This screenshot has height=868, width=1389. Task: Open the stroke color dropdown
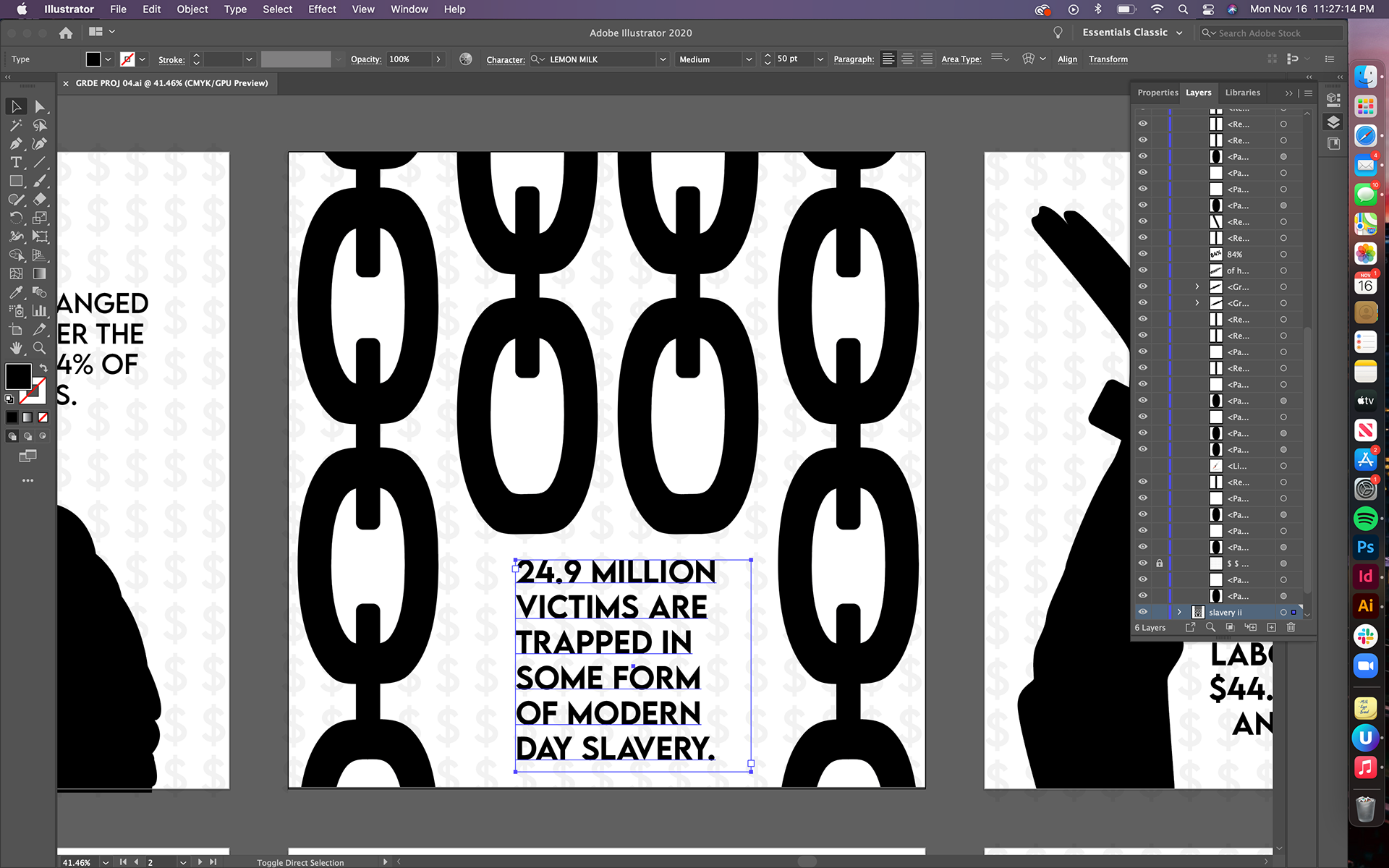point(142,59)
